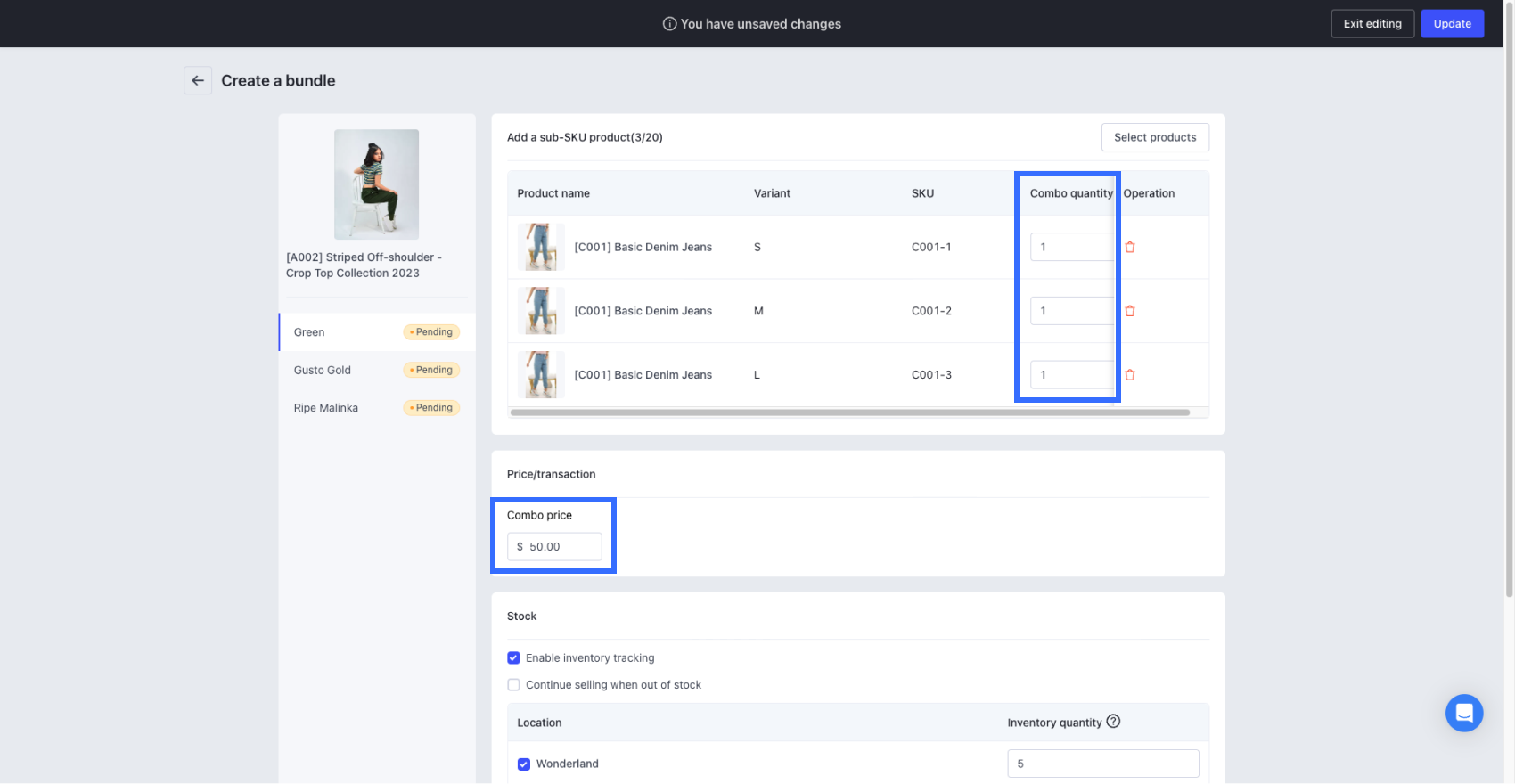The image size is (1515, 784).
Task: Click the Wonderland inventory quantity field
Action: point(1102,764)
